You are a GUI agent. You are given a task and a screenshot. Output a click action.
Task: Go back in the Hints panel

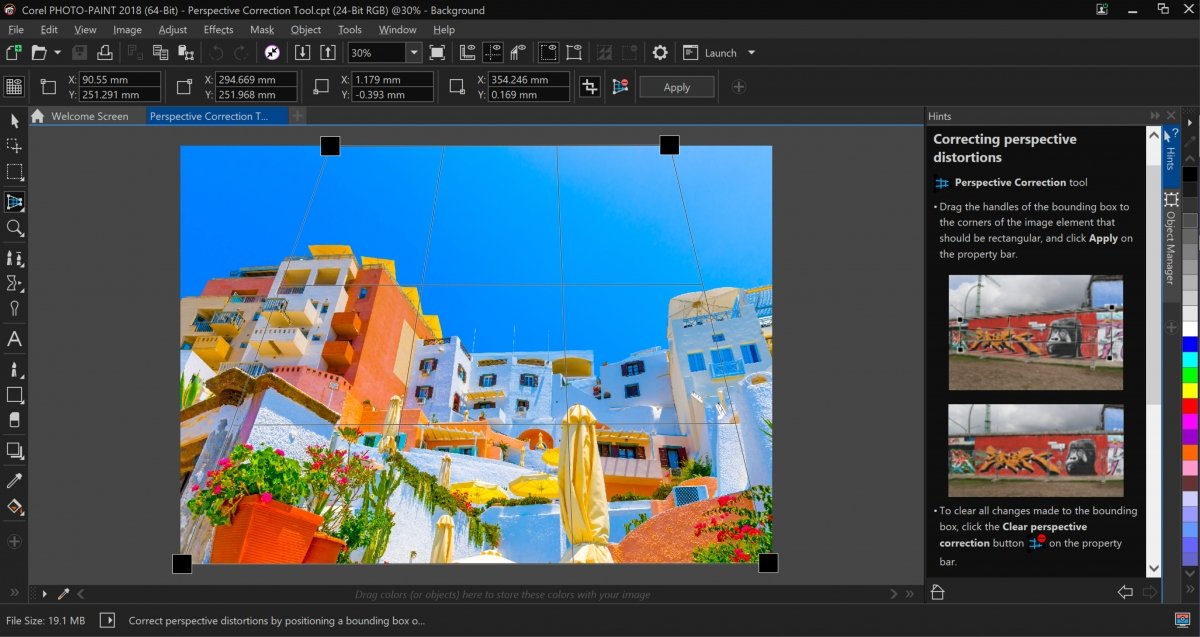point(1125,592)
